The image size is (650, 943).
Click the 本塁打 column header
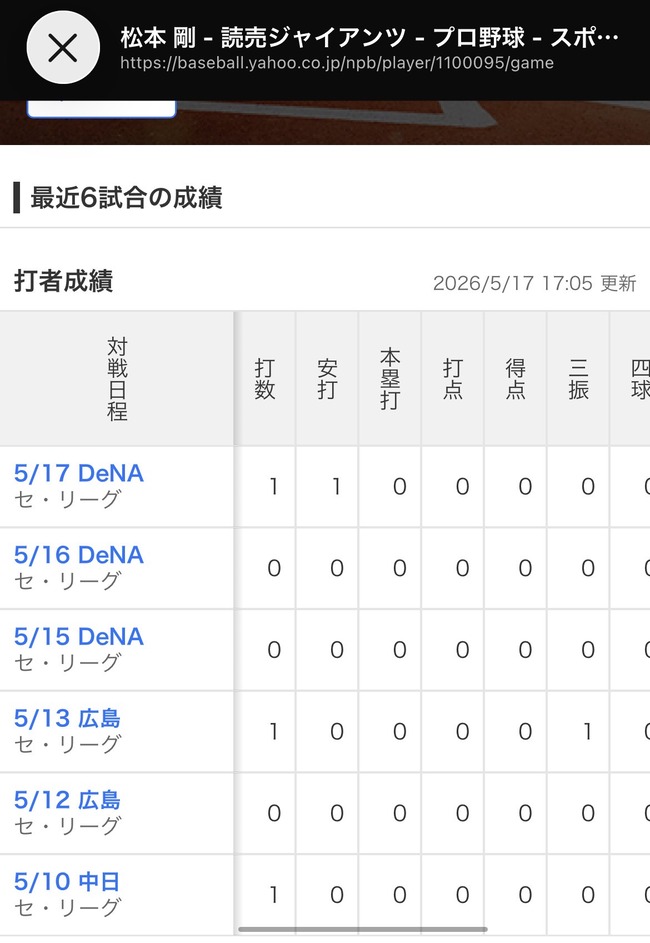pyautogui.click(x=390, y=379)
